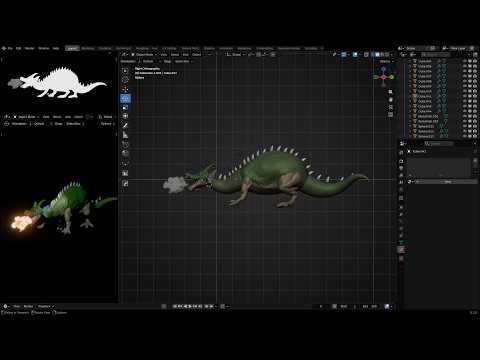Open the Select menu in the main viewport header
This screenshot has height=360, width=480.
(175, 54)
